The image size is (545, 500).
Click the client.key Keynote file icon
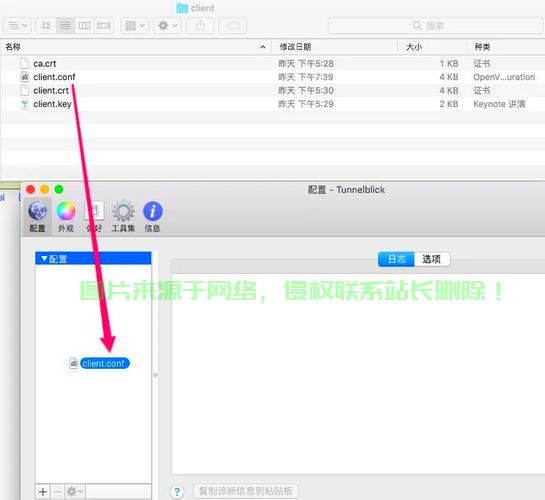(x=25, y=104)
